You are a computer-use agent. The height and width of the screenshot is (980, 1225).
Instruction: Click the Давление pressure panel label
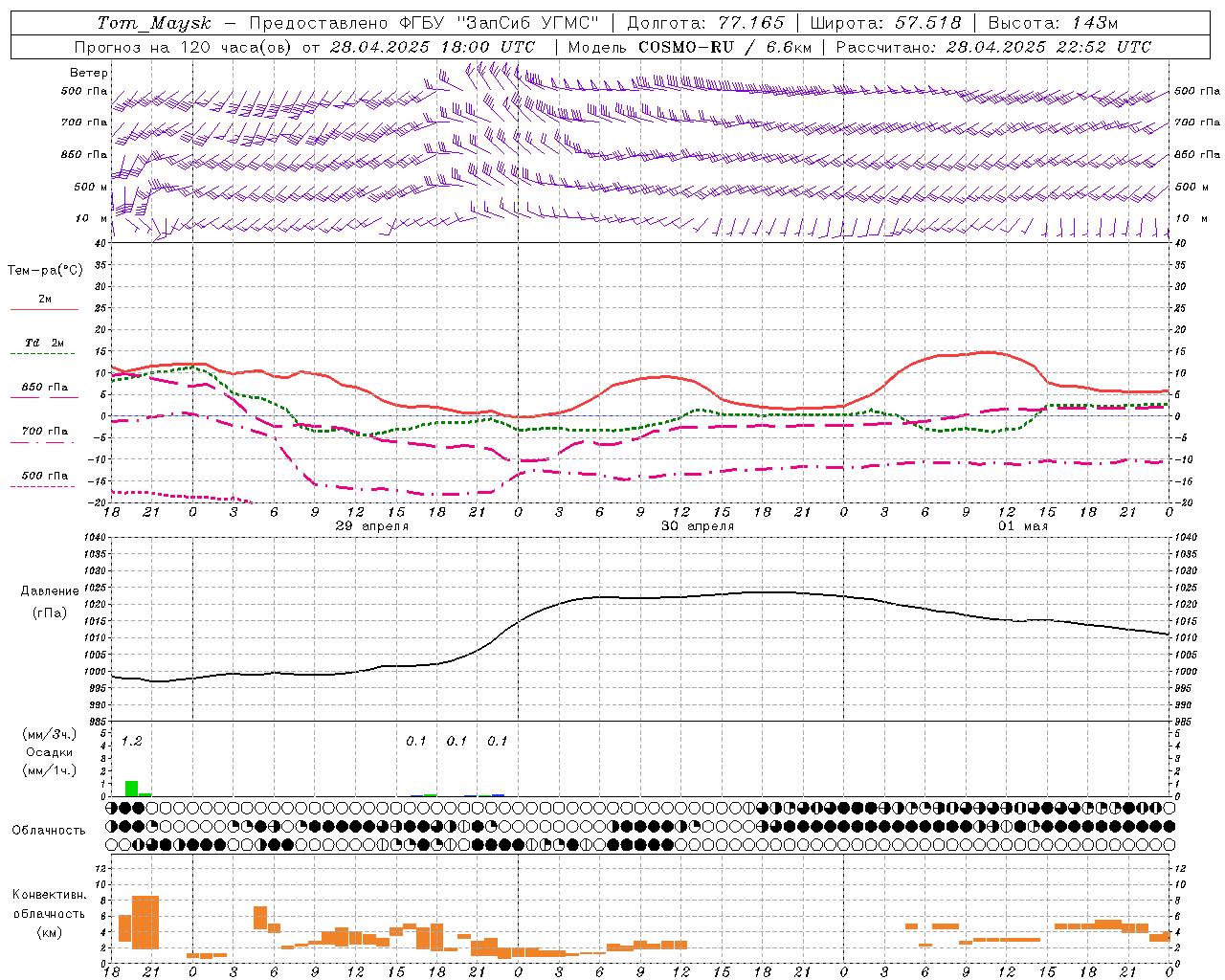[50, 591]
